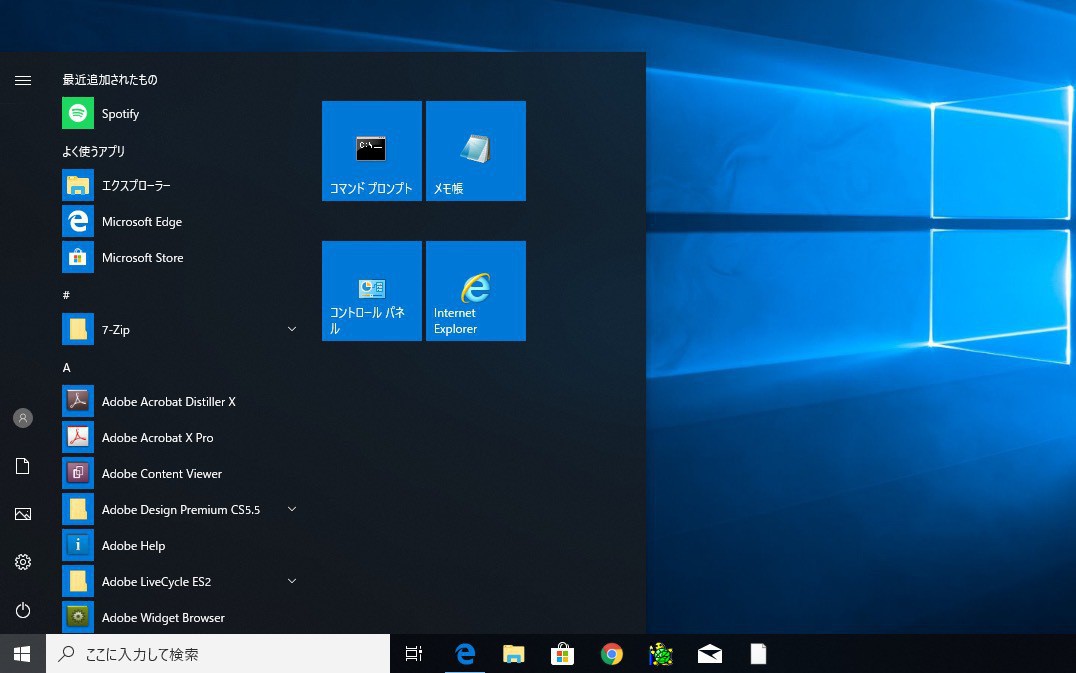The image size is (1076, 673).
Task: Open the Notepad (メモ帳) tile
Action: (x=475, y=151)
